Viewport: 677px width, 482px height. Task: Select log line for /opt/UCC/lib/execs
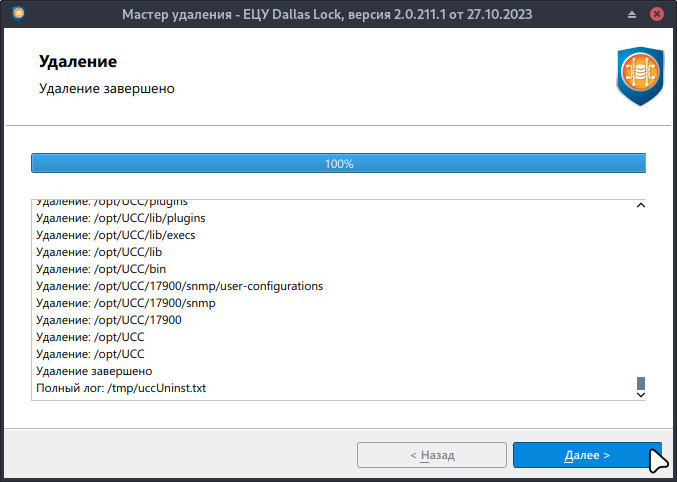pyautogui.click(x=115, y=235)
